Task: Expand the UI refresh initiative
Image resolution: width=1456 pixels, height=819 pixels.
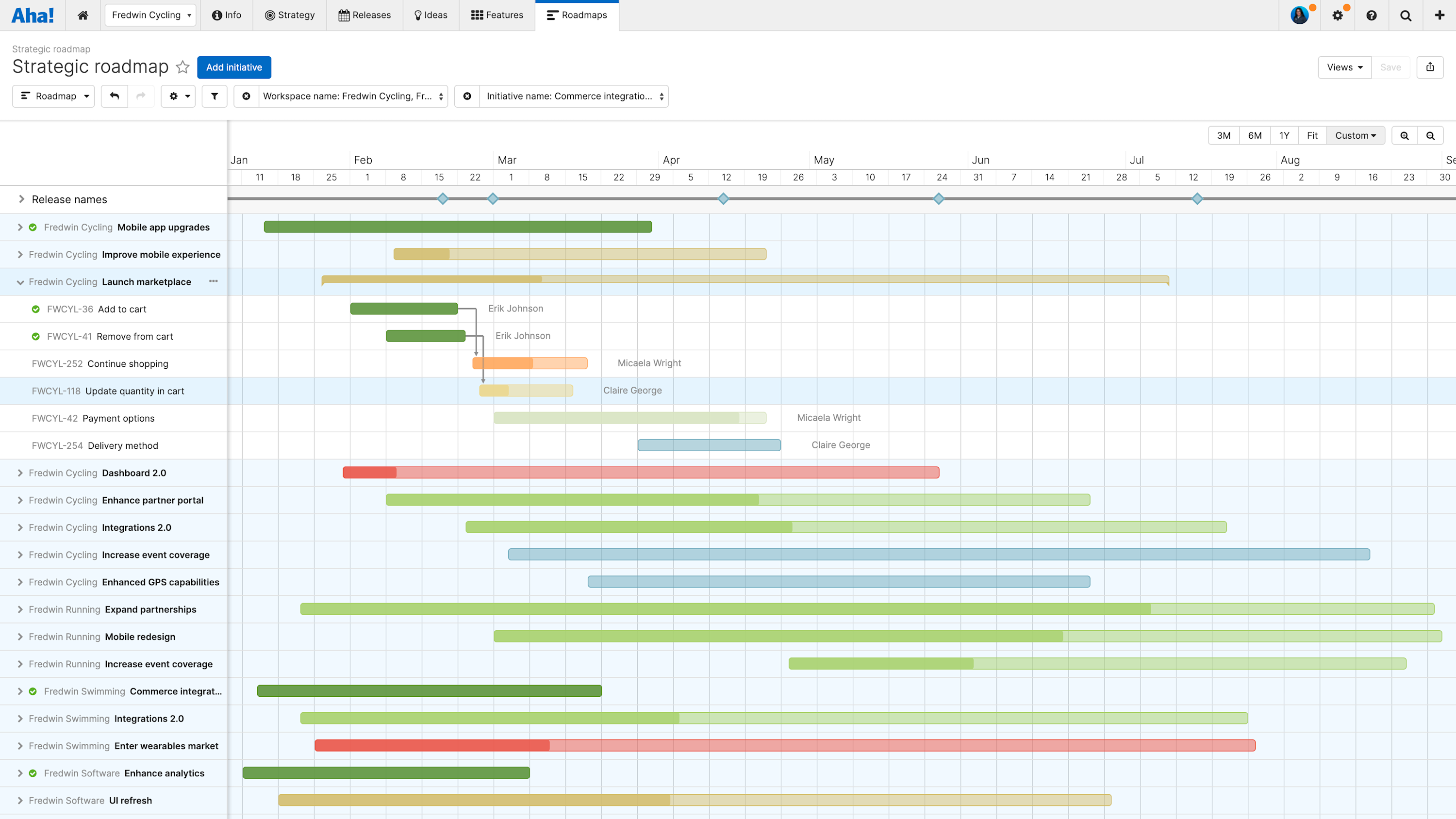Action: point(20,801)
